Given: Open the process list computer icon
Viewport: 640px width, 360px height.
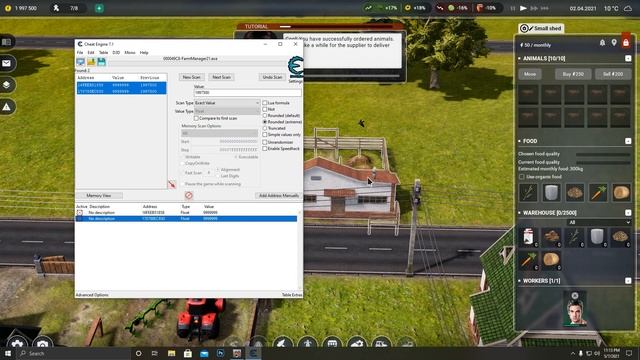Looking at the screenshot, I should point(80,62).
